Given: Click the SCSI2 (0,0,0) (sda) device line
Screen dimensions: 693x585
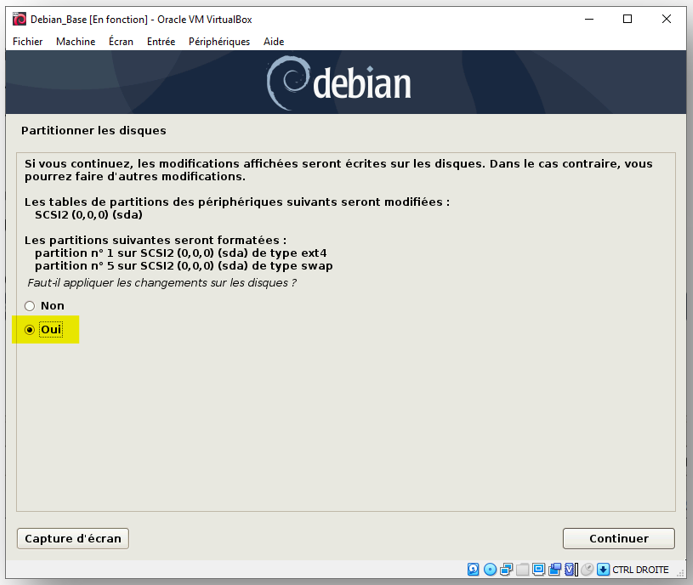Looking at the screenshot, I should tap(89, 215).
